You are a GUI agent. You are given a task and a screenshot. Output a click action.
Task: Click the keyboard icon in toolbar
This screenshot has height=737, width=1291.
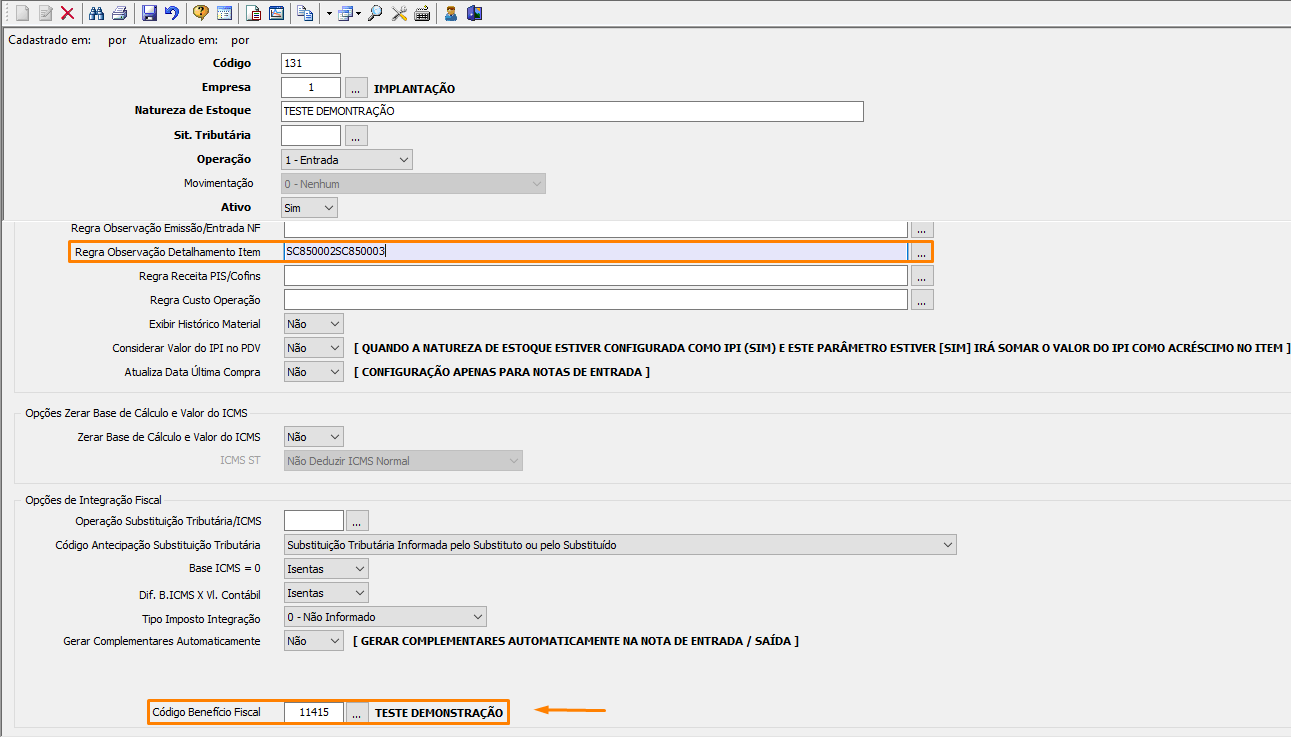422,13
